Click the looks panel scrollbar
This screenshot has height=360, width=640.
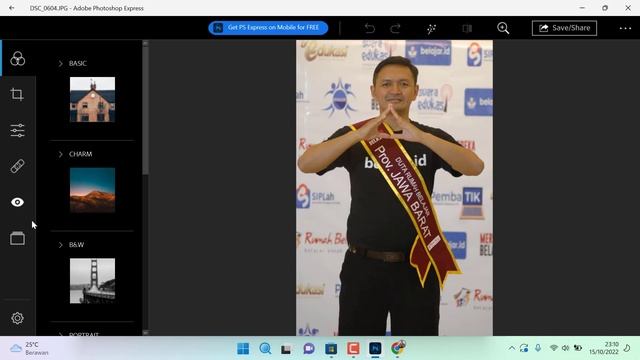[145, 110]
